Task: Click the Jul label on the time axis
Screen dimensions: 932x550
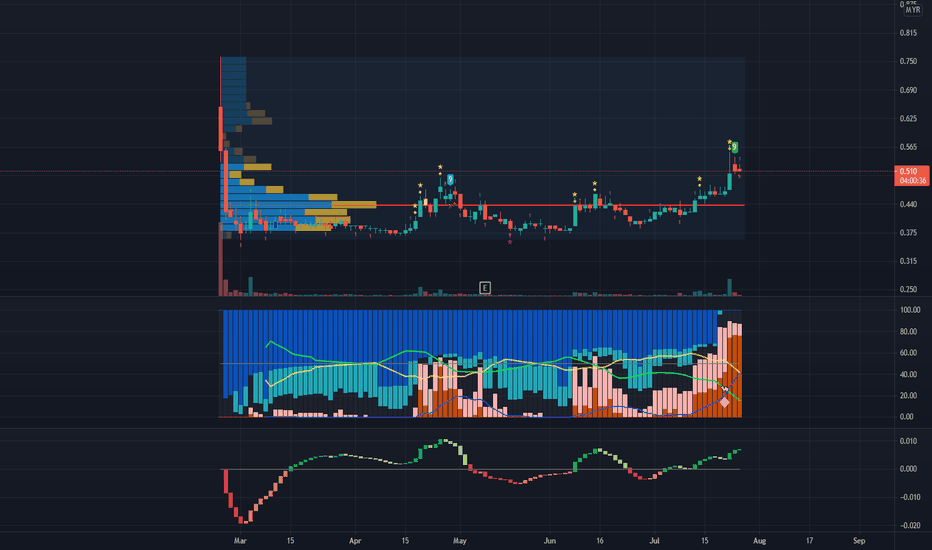Action: pos(654,541)
